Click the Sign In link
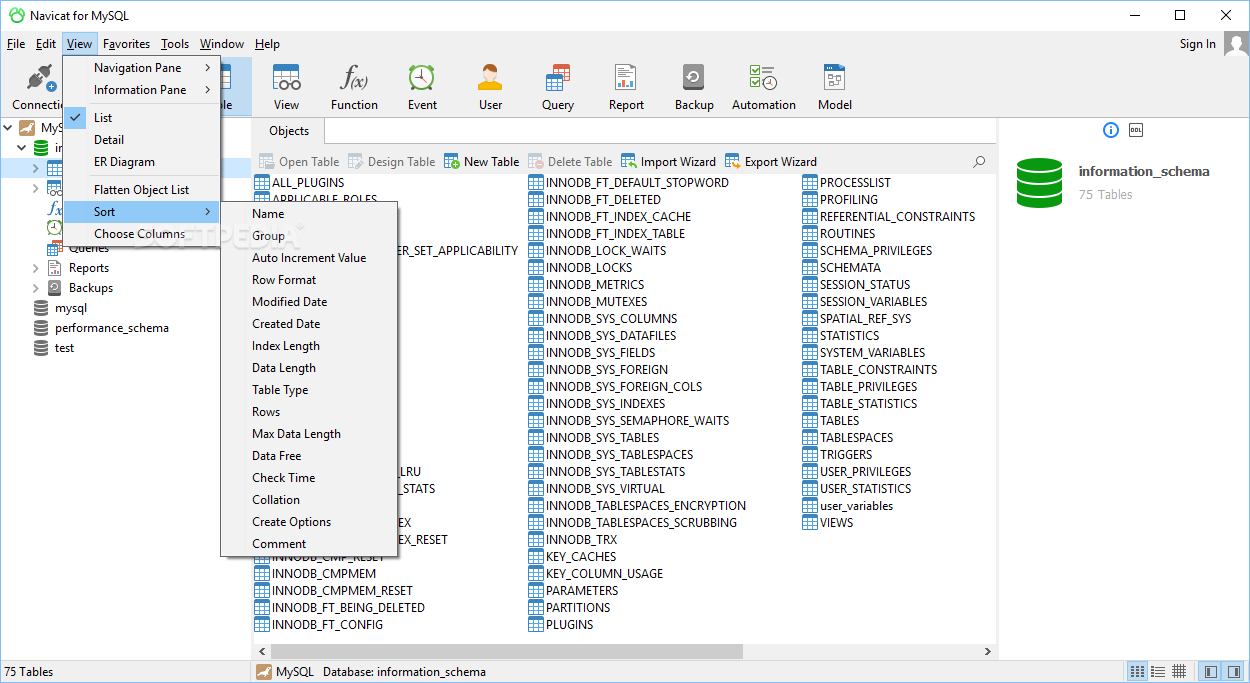1250x683 pixels. click(1198, 44)
